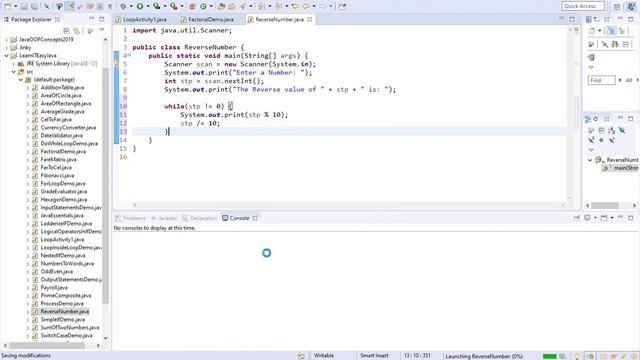Click the Open Type toolbar icon
Screen dimensions: 640x360
click(222, 6)
